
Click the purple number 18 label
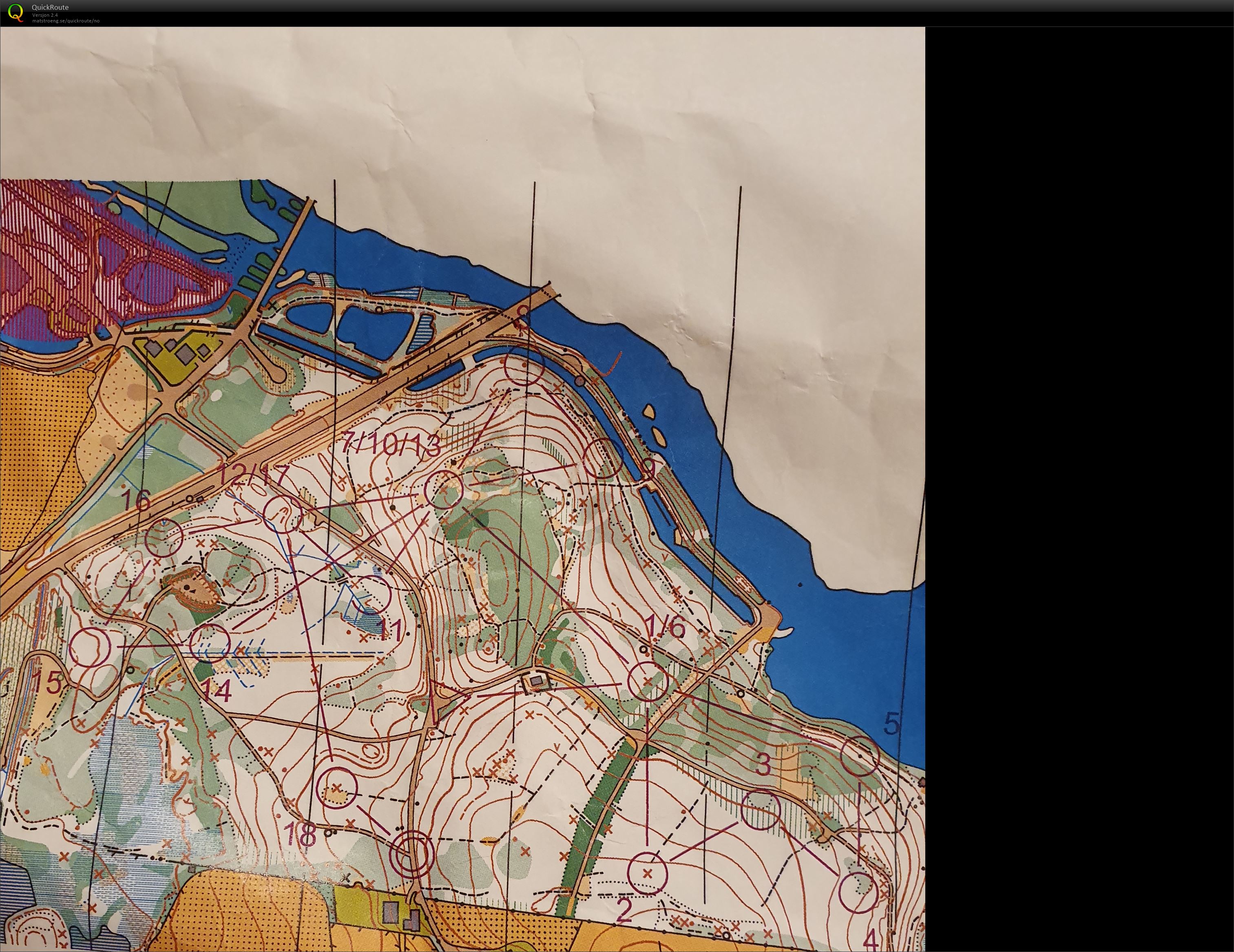click(x=300, y=833)
